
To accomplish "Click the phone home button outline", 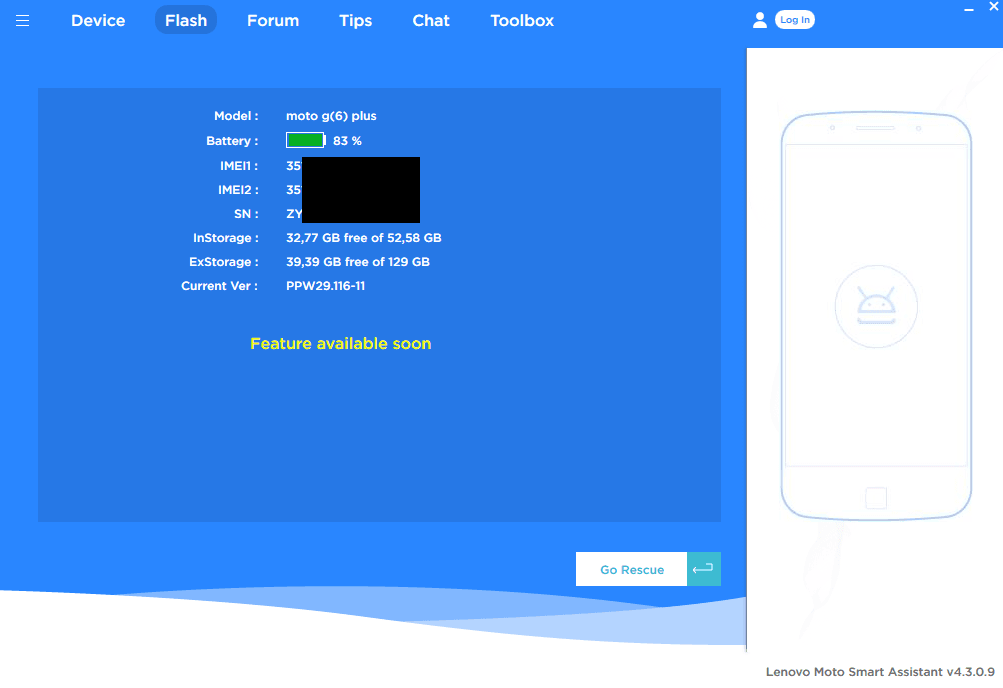I will pyautogui.click(x=876, y=497).
